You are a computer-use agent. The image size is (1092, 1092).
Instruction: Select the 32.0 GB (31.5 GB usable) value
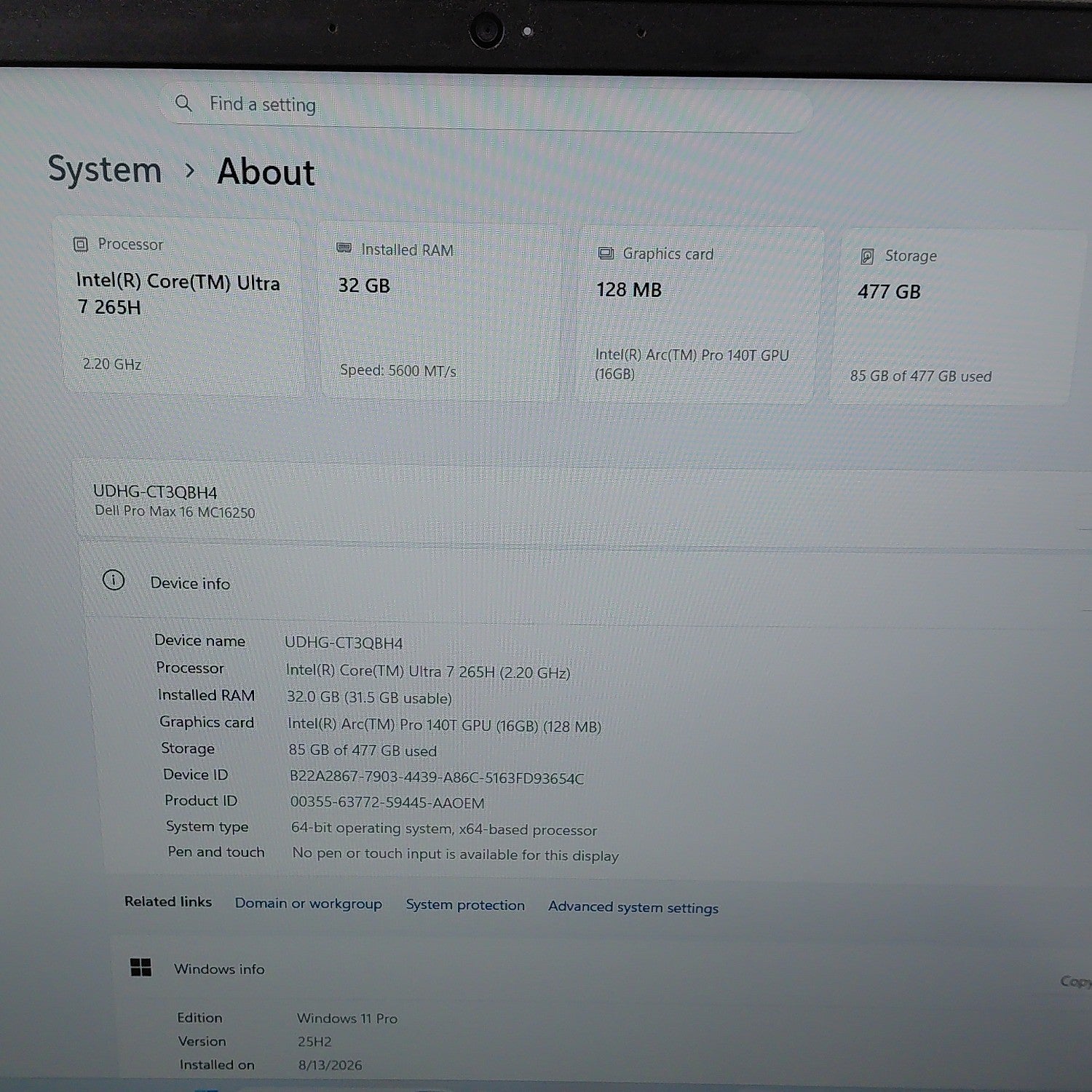coord(369,697)
